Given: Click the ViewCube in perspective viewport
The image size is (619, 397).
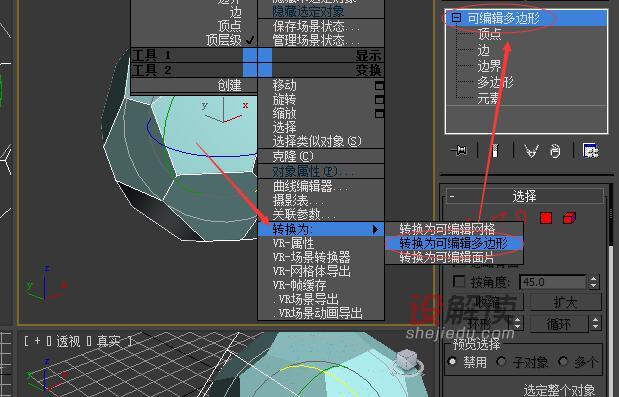Looking at the screenshot, I should click(407, 360).
